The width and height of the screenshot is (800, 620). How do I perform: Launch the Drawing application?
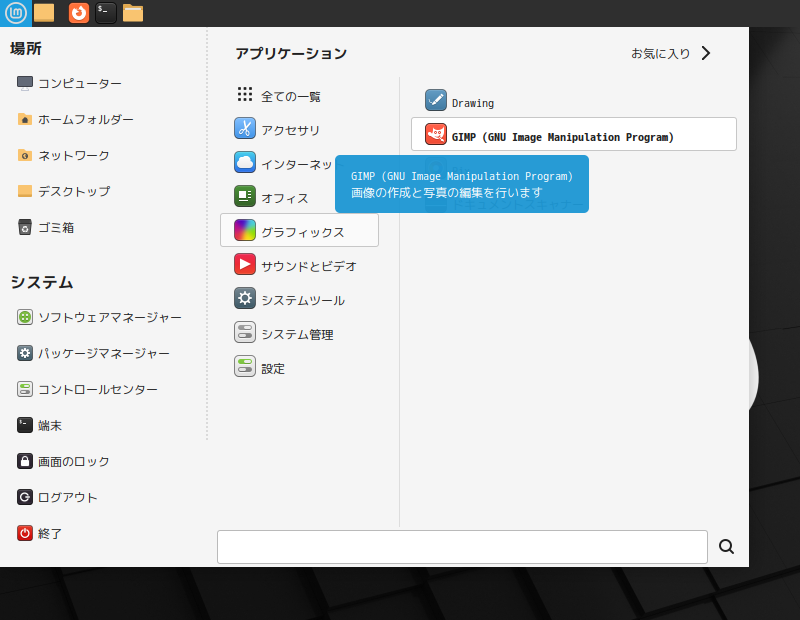(x=573, y=101)
